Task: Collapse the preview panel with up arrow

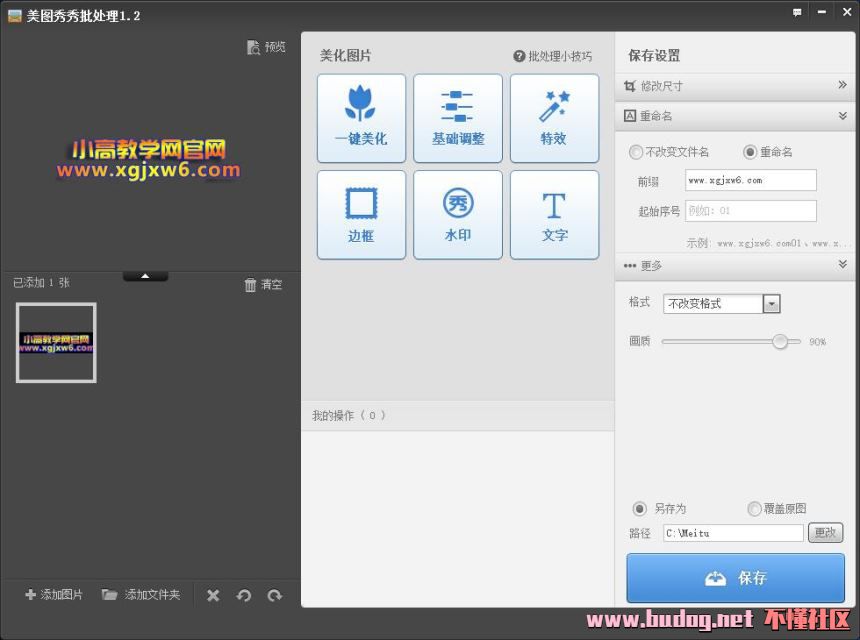Action: click(x=145, y=276)
